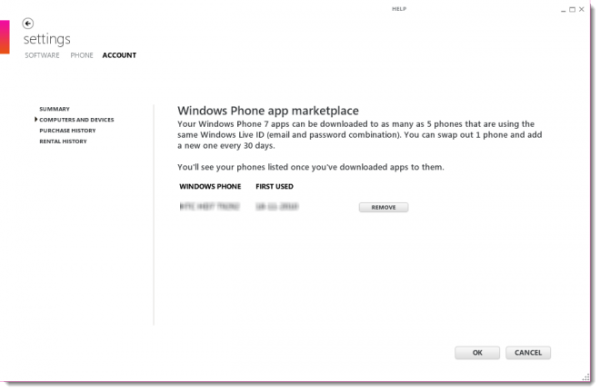Click the back arrow above settings
Viewport: 600px width, 391px height.
[28, 23]
